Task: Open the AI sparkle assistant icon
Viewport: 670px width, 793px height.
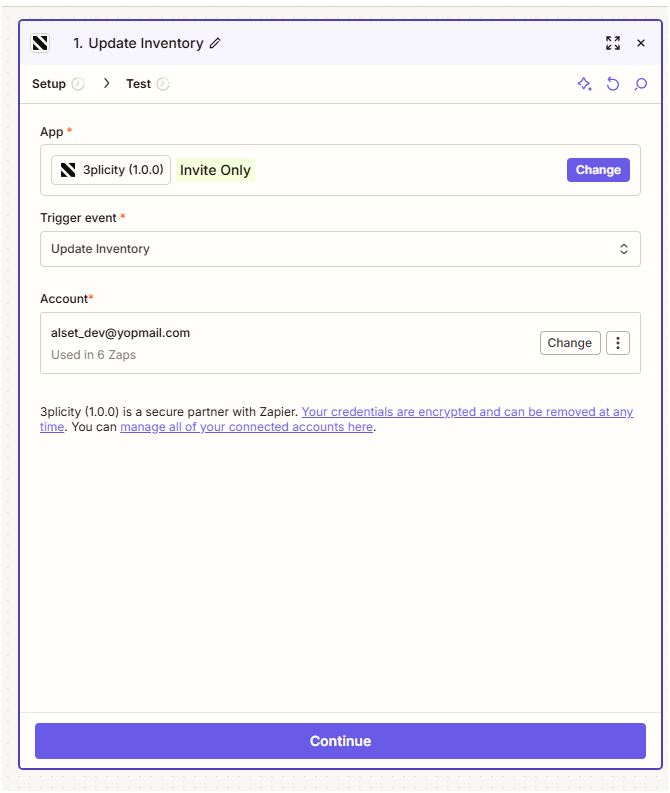Action: [x=585, y=84]
